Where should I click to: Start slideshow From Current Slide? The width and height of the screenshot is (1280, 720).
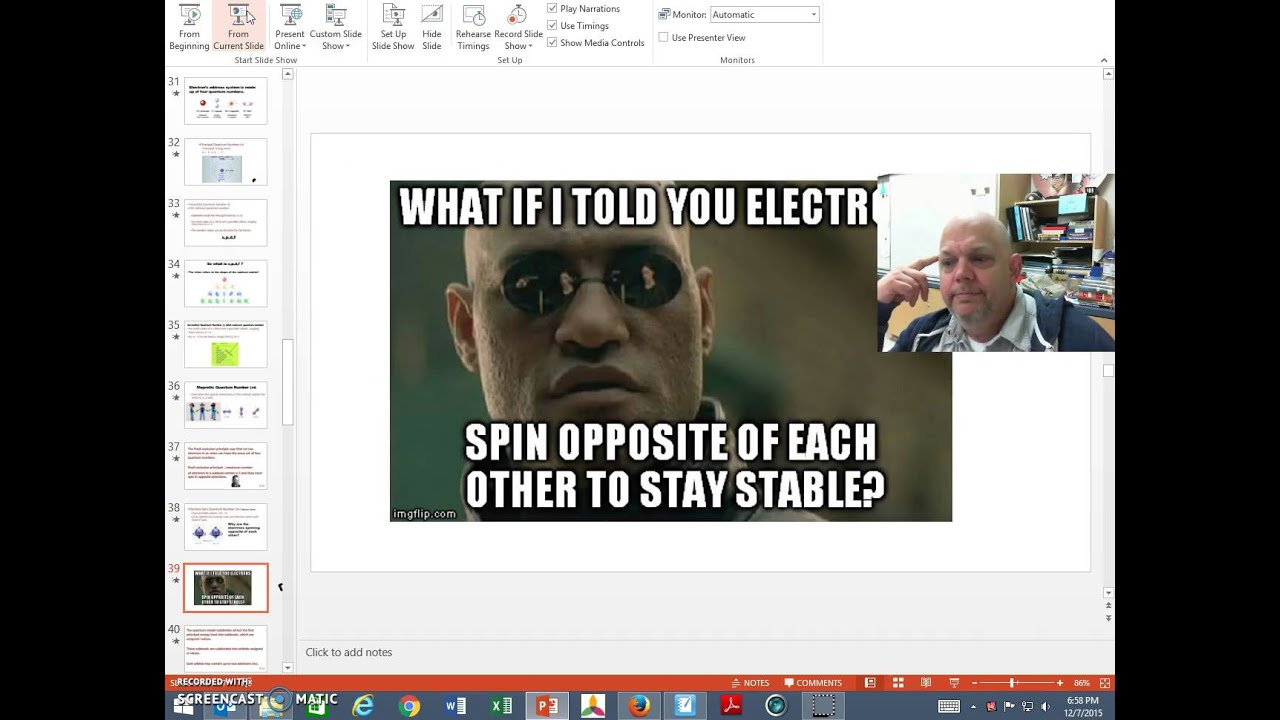pos(238,27)
